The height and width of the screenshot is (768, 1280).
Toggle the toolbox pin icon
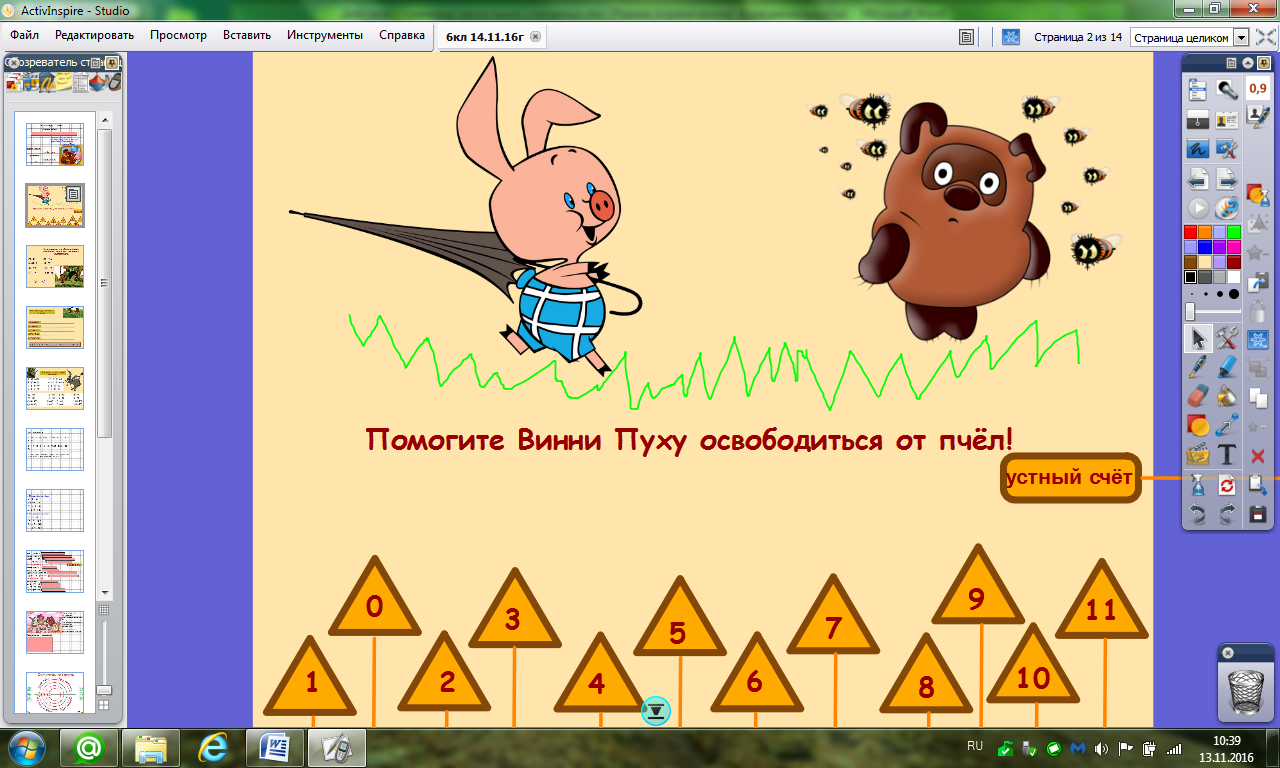[1262, 62]
